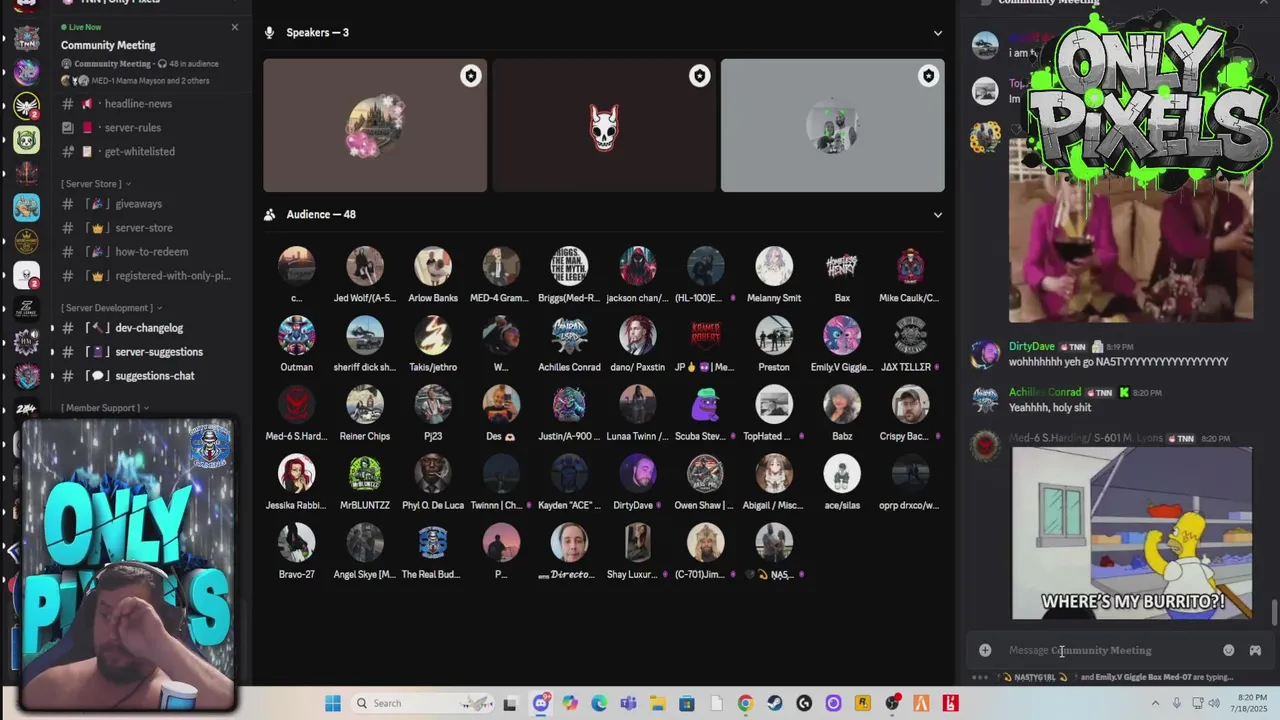This screenshot has width=1280, height=720.
Task: Select the skull speaker avatar
Action: coord(604,127)
